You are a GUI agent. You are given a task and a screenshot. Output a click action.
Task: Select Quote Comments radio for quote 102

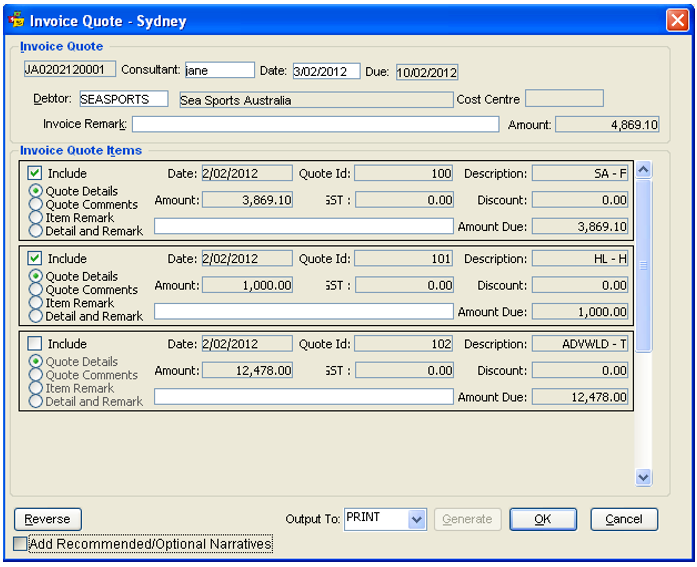click(36, 375)
